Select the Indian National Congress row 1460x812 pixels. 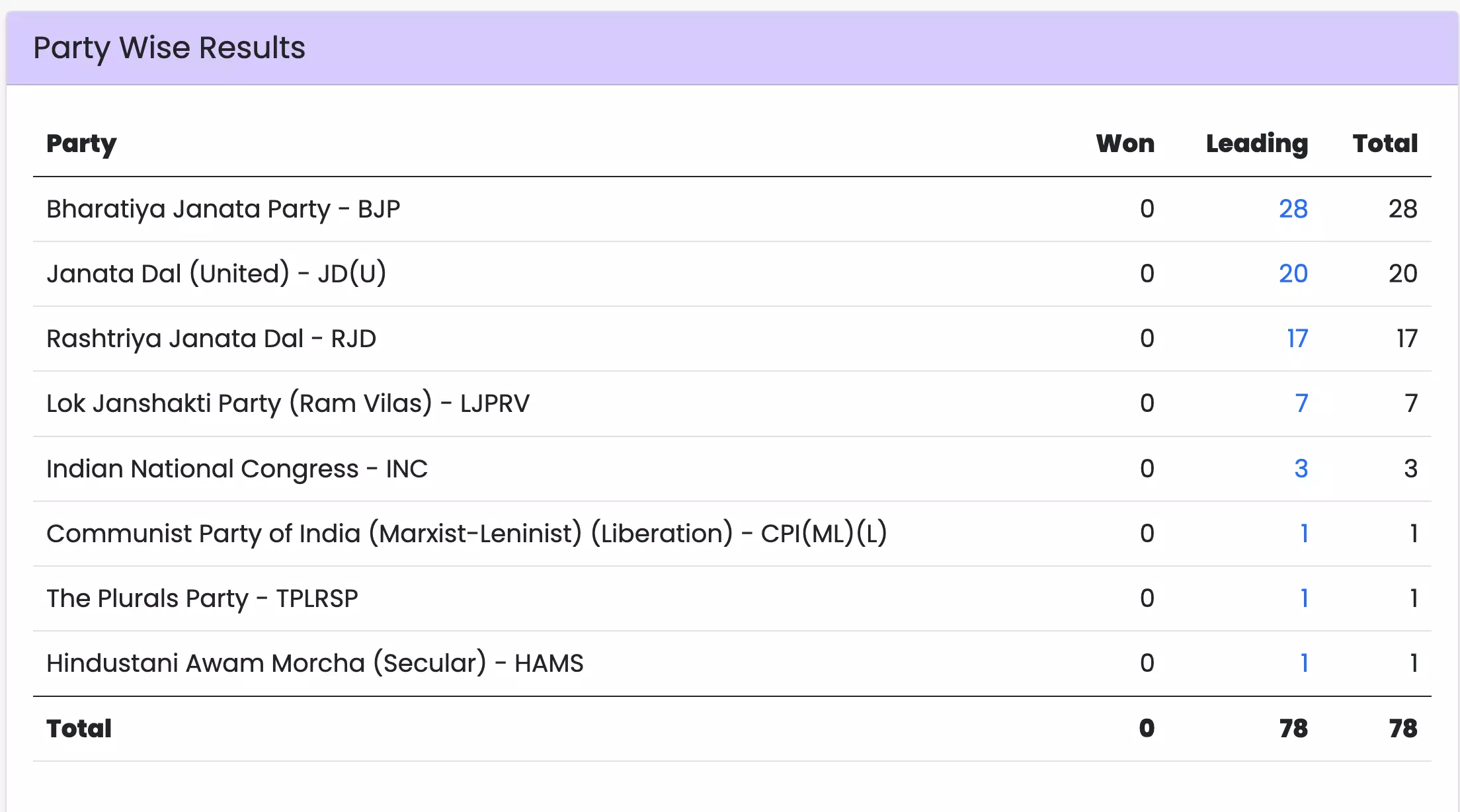[237, 468]
